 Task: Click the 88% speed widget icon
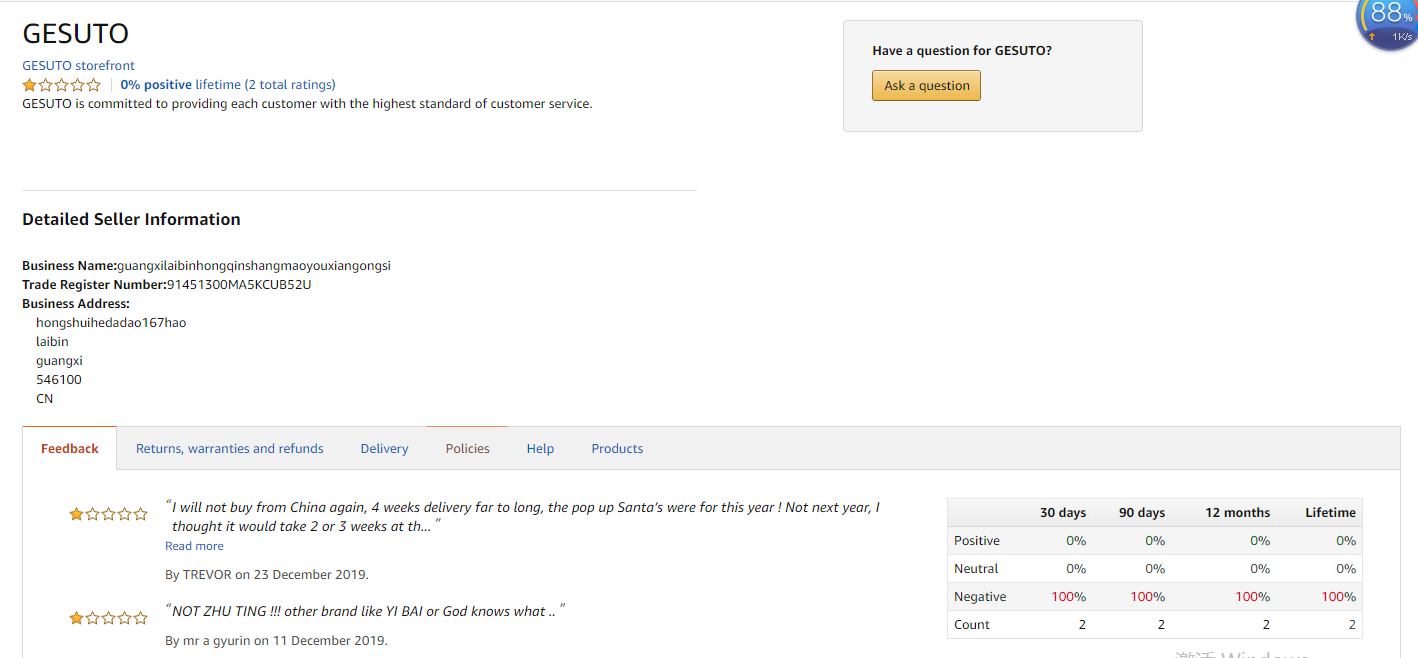pyautogui.click(x=1389, y=20)
